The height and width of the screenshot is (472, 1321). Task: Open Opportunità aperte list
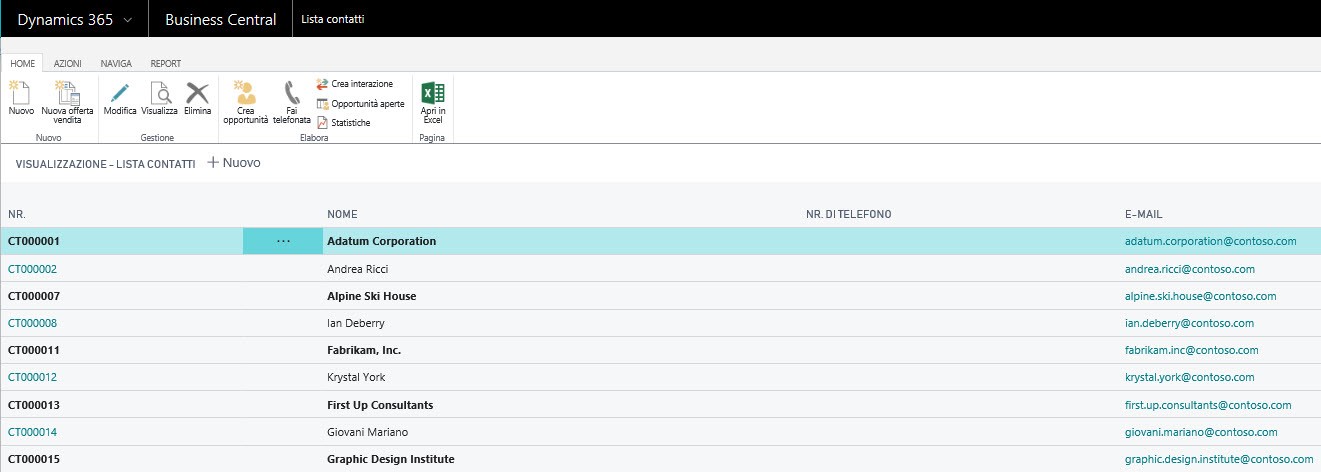pos(360,103)
